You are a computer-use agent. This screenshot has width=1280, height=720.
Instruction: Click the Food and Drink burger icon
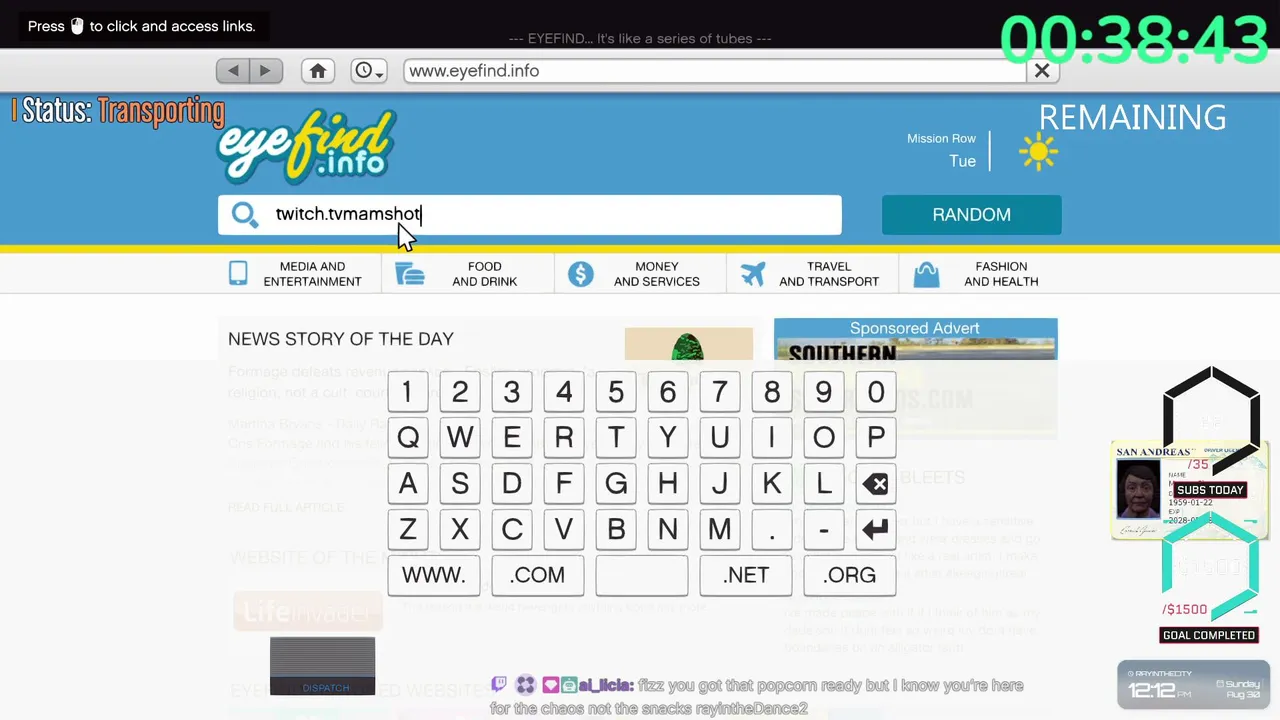click(x=410, y=273)
